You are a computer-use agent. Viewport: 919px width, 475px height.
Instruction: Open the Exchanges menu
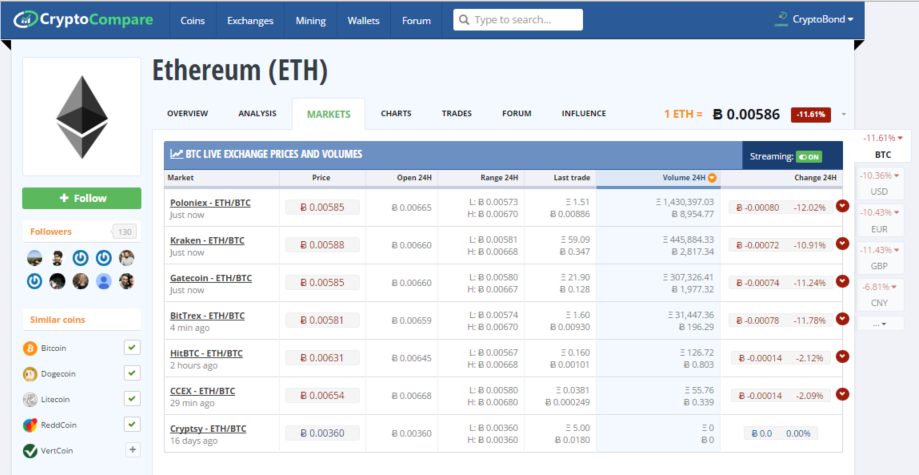coord(250,21)
